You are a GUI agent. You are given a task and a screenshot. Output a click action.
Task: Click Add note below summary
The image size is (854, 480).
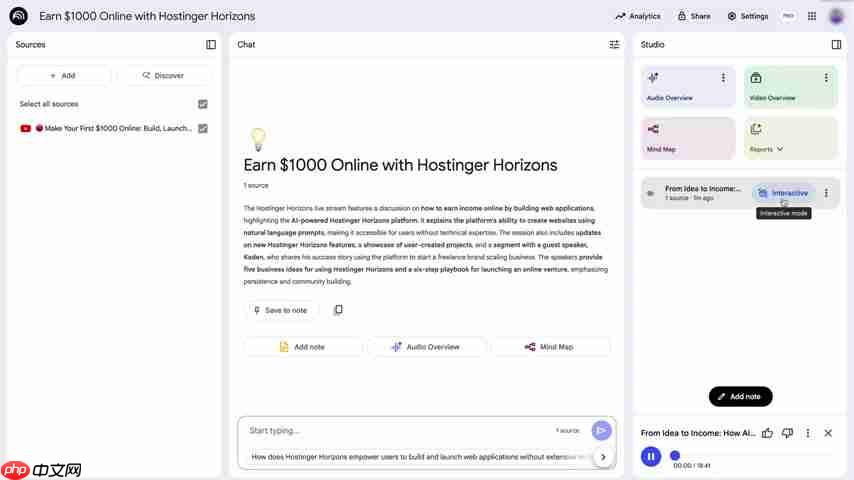(302, 347)
